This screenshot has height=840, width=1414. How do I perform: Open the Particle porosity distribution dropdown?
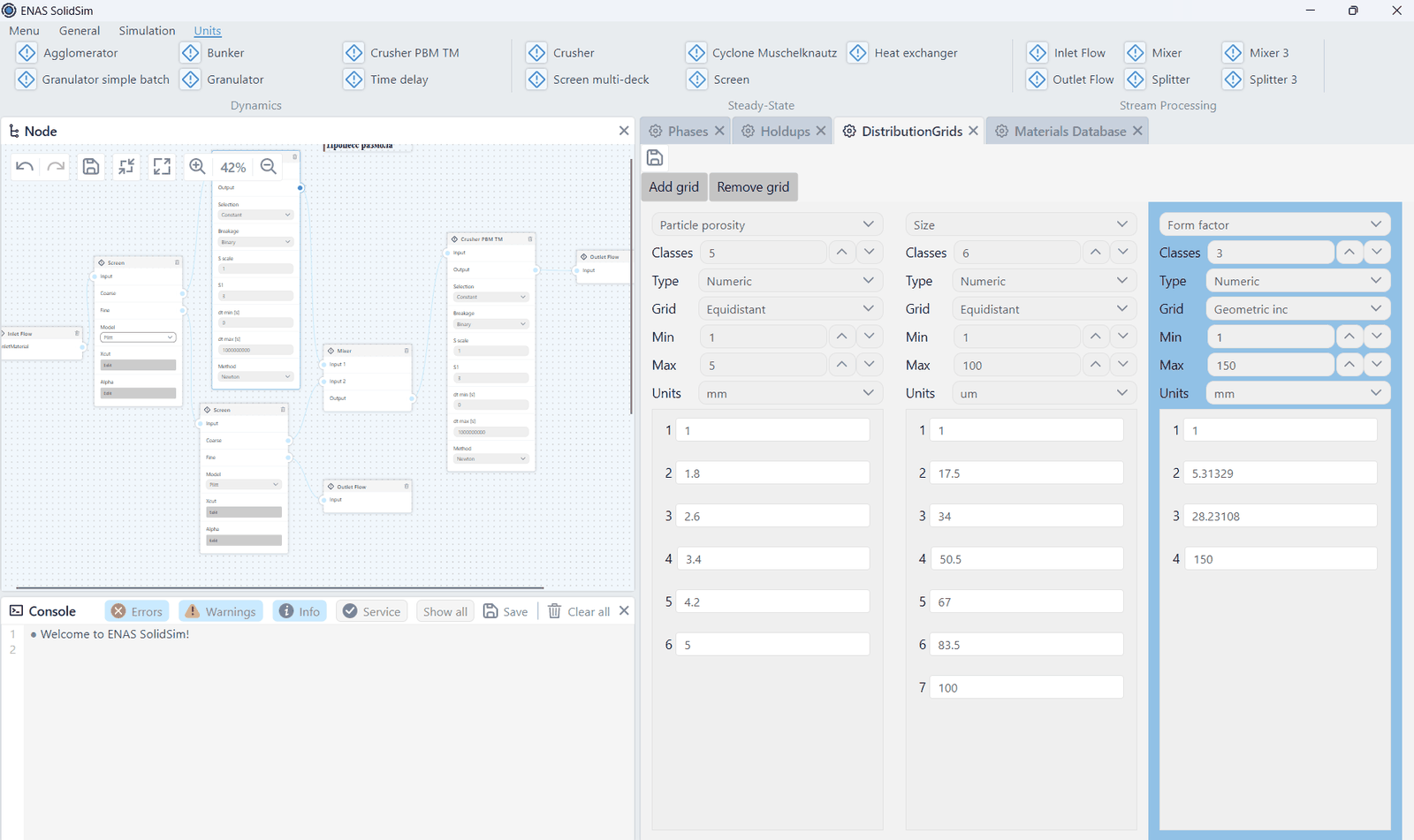point(767,224)
